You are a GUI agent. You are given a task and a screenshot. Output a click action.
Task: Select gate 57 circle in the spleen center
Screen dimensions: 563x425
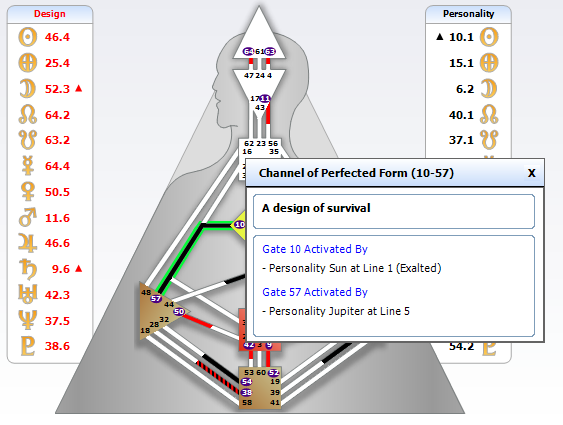(x=156, y=299)
